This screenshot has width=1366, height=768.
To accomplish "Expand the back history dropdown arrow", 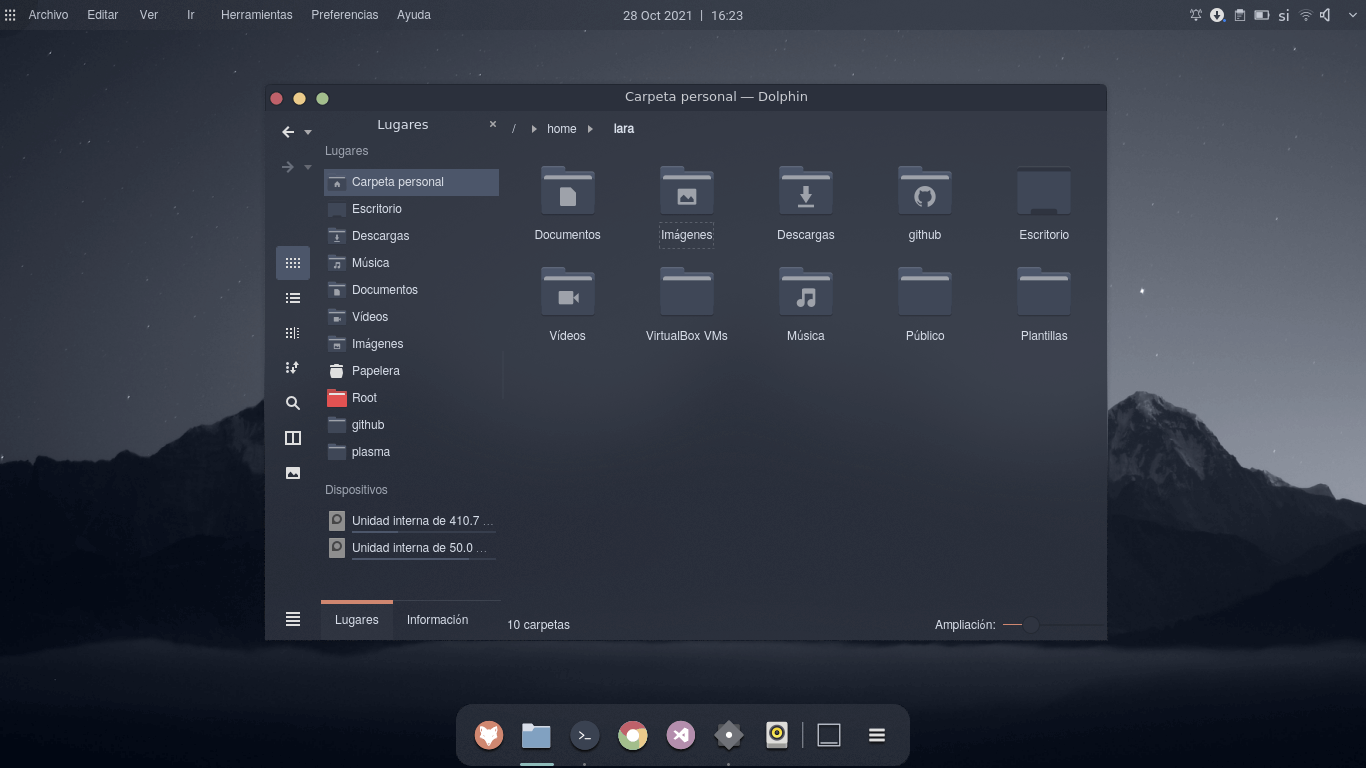I will coord(308,132).
